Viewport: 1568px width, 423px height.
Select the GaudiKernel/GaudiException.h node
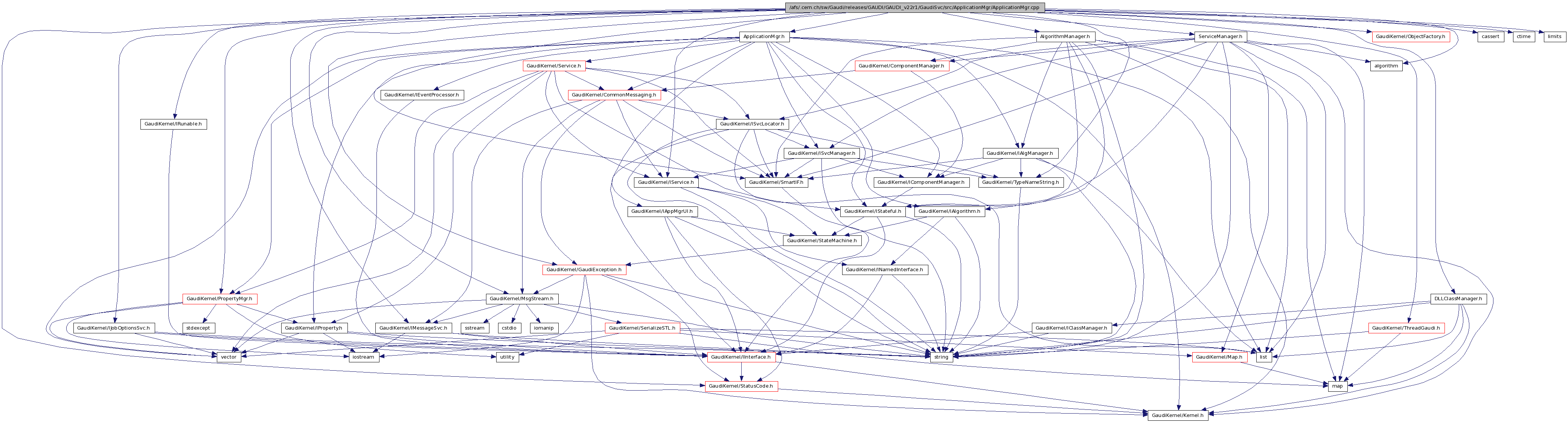click(x=584, y=270)
